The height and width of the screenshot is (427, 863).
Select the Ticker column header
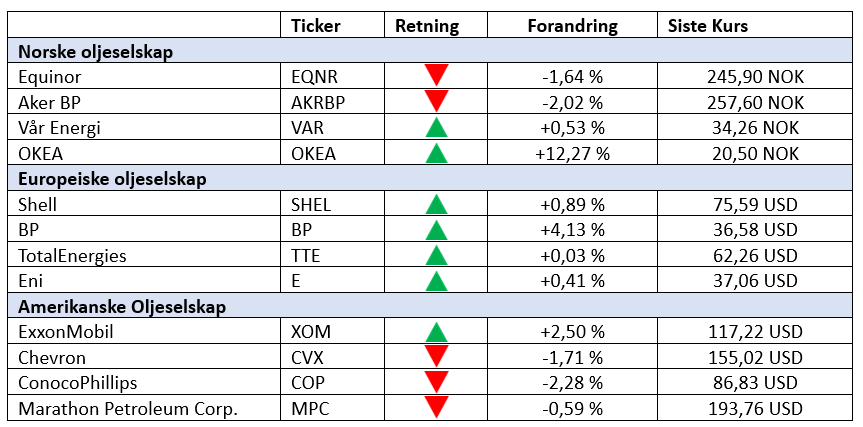[x=316, y=26]
